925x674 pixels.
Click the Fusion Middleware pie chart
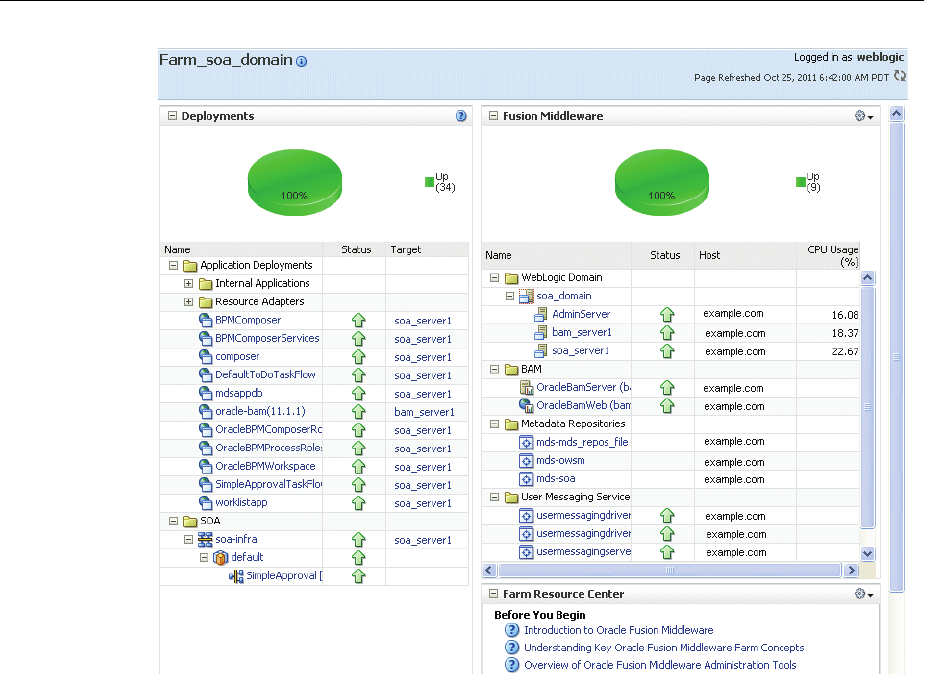(661, 182)
